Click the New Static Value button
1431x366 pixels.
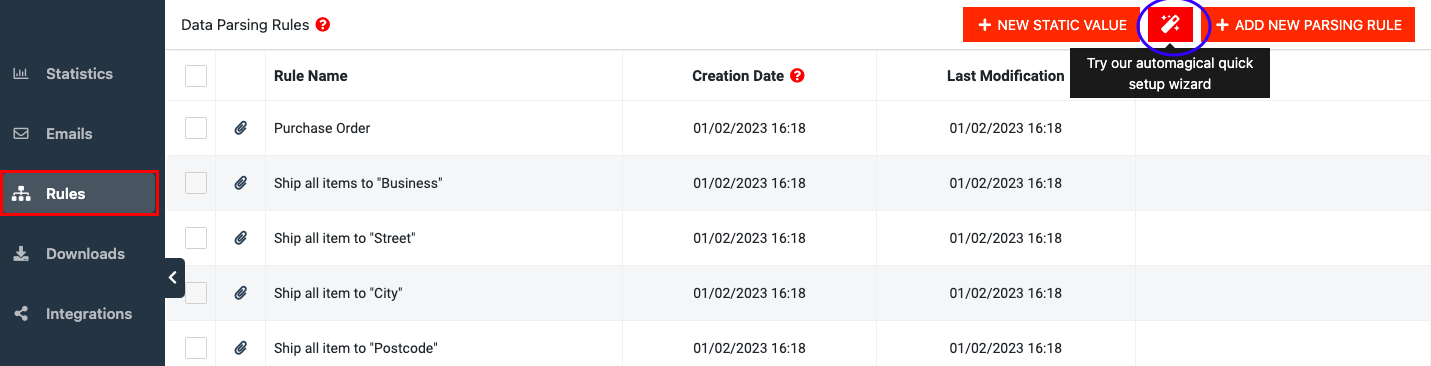[x=1052, y=25]
